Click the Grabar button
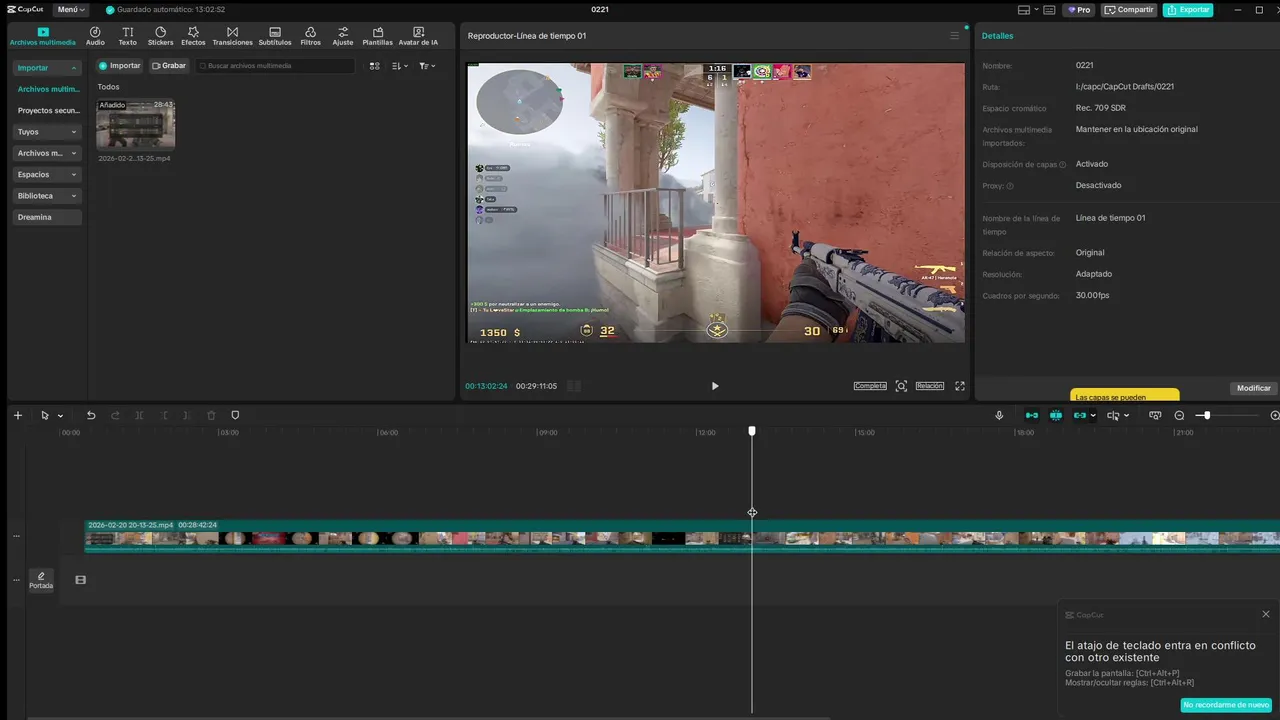Viewport: 1280px width, 720px height. pyautogui.click(x=169, y=66)
